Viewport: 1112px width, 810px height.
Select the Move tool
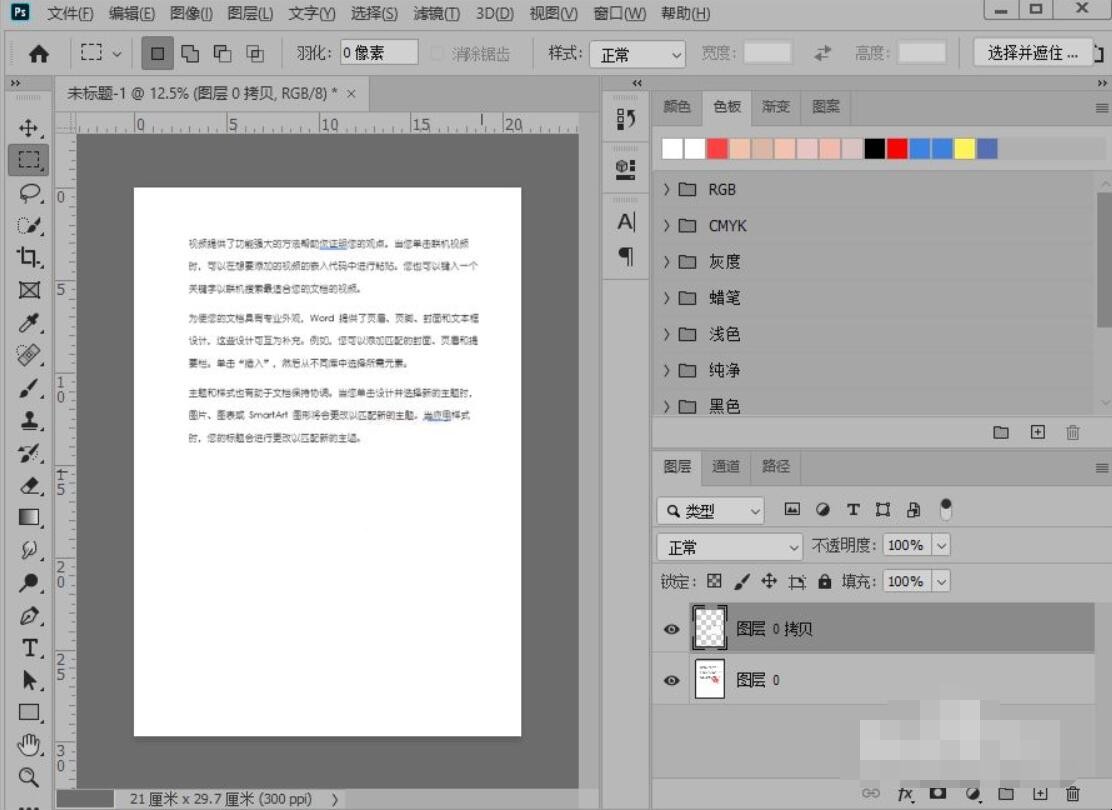28,128
